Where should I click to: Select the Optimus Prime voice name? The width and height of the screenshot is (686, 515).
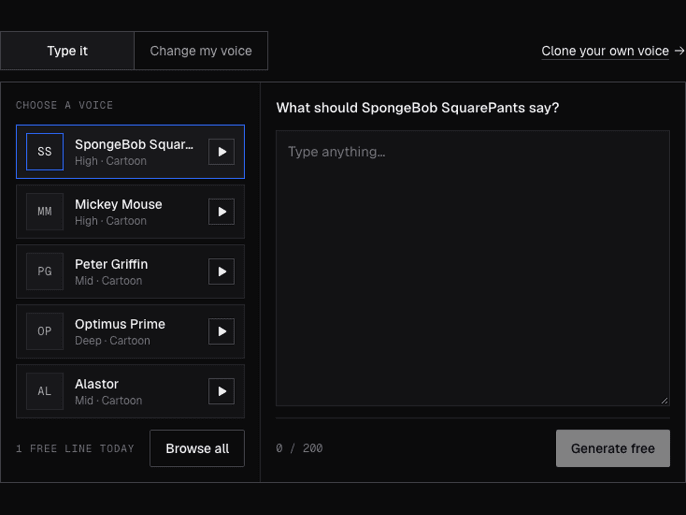(x=120, y=324)
